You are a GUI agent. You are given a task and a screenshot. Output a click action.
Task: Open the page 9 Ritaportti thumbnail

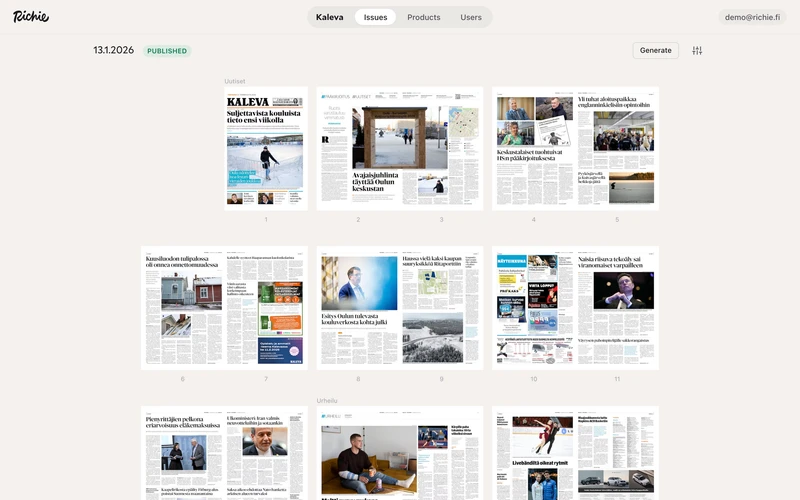(442, 308)
